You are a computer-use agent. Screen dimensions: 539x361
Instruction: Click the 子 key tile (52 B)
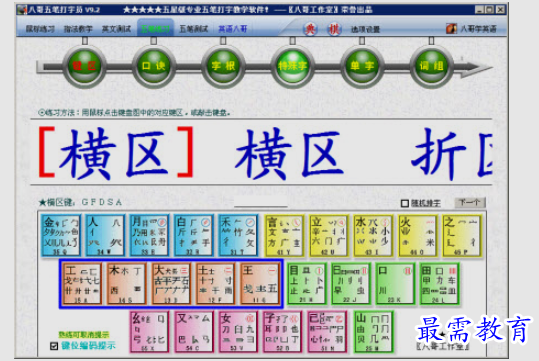pos(283,332)
